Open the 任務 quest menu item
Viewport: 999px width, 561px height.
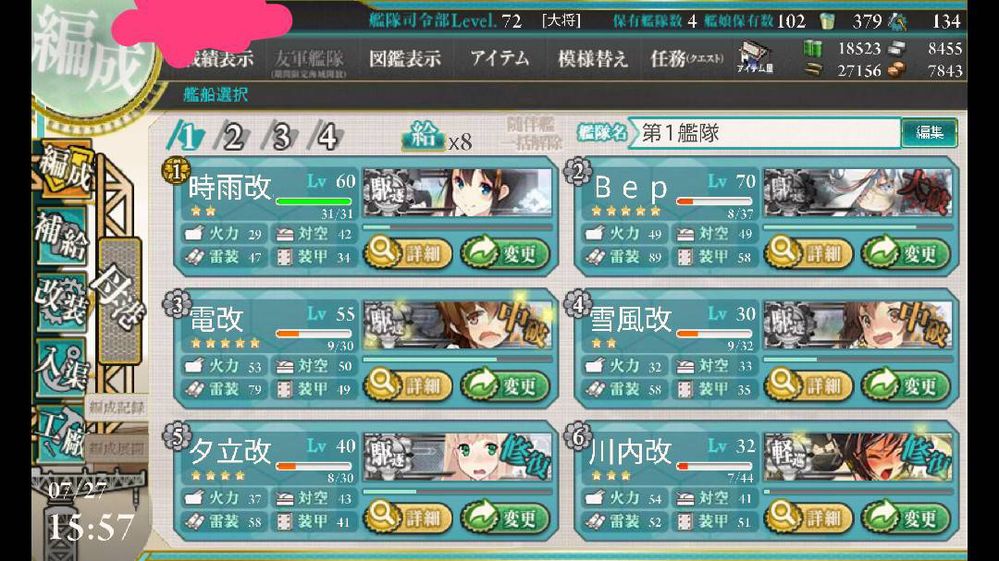[x=687, y=59]
